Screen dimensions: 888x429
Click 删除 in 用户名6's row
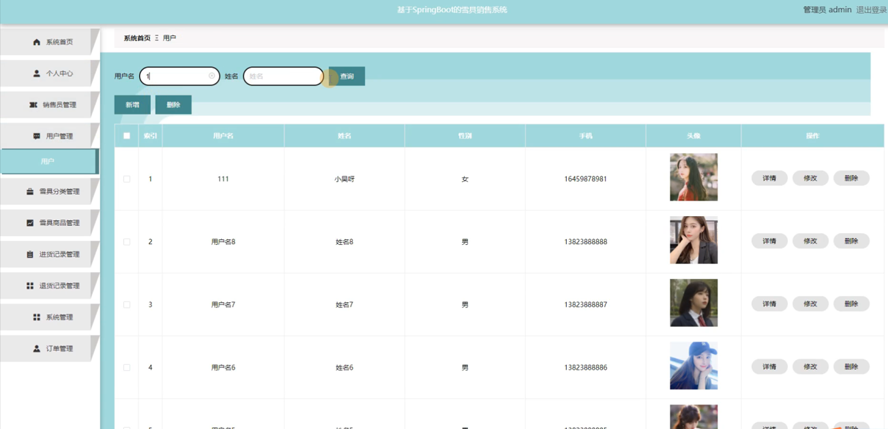pyautogui.click(x=851, y=367)
